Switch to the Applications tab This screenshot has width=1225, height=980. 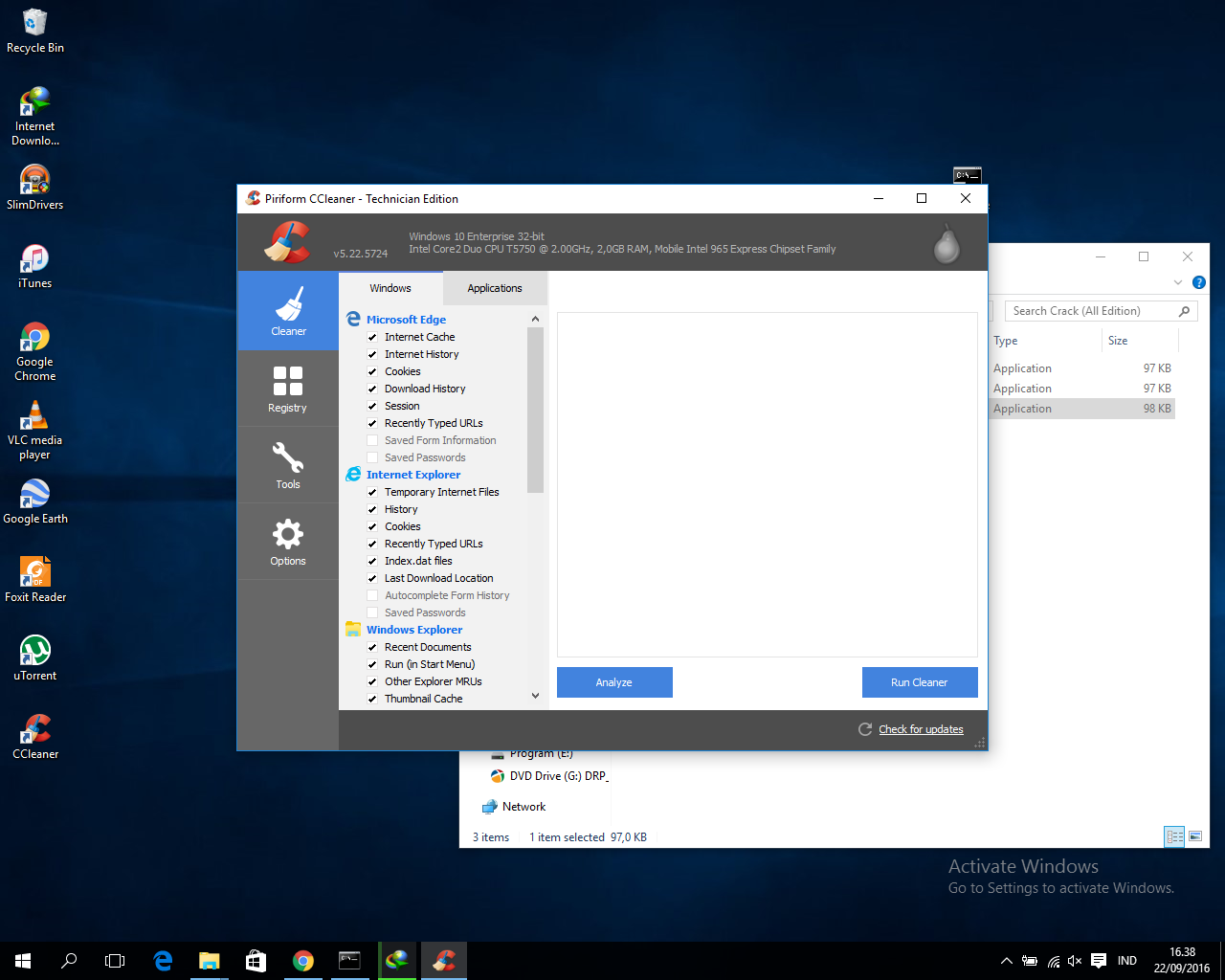[495, 288]
